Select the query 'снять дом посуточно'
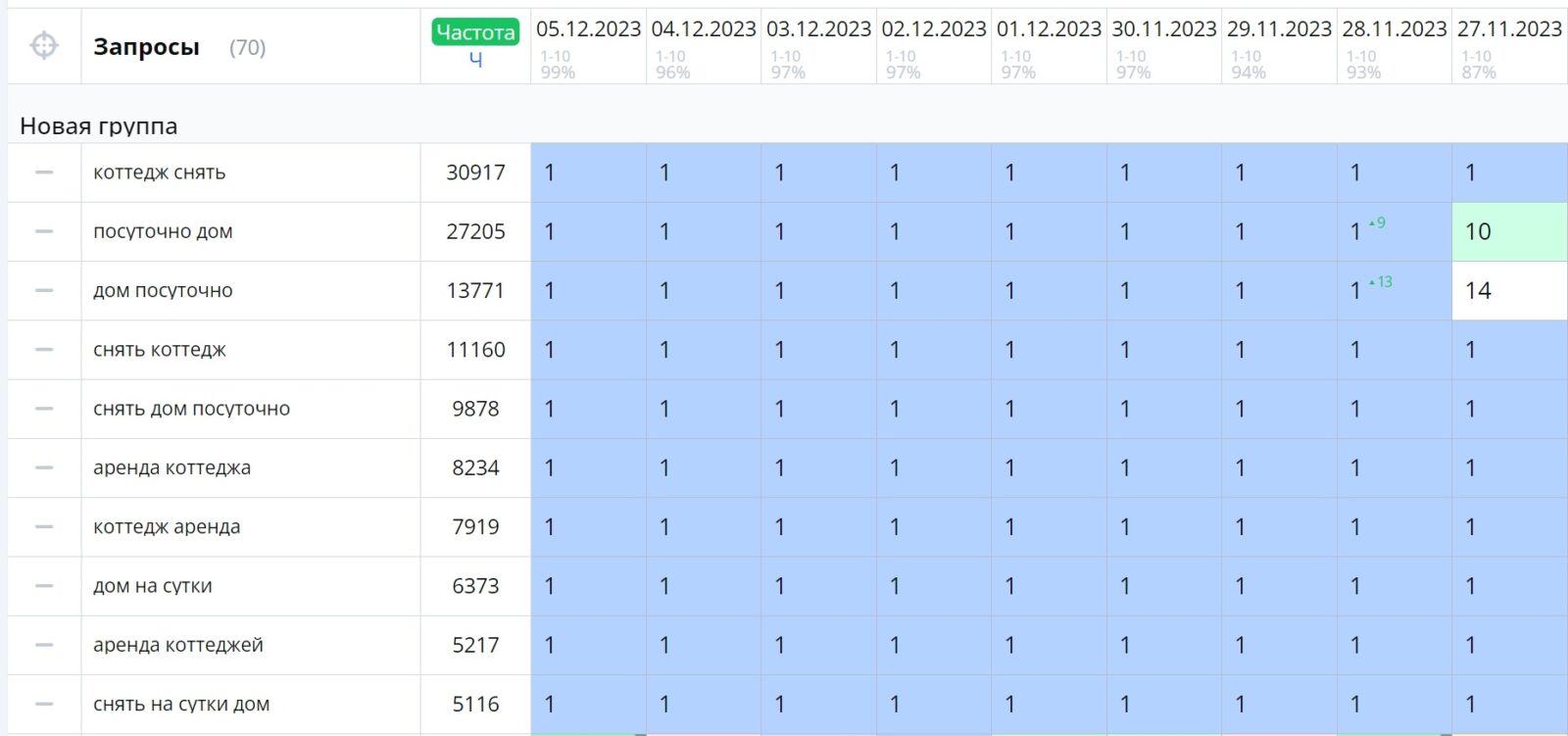 [191, 409]
